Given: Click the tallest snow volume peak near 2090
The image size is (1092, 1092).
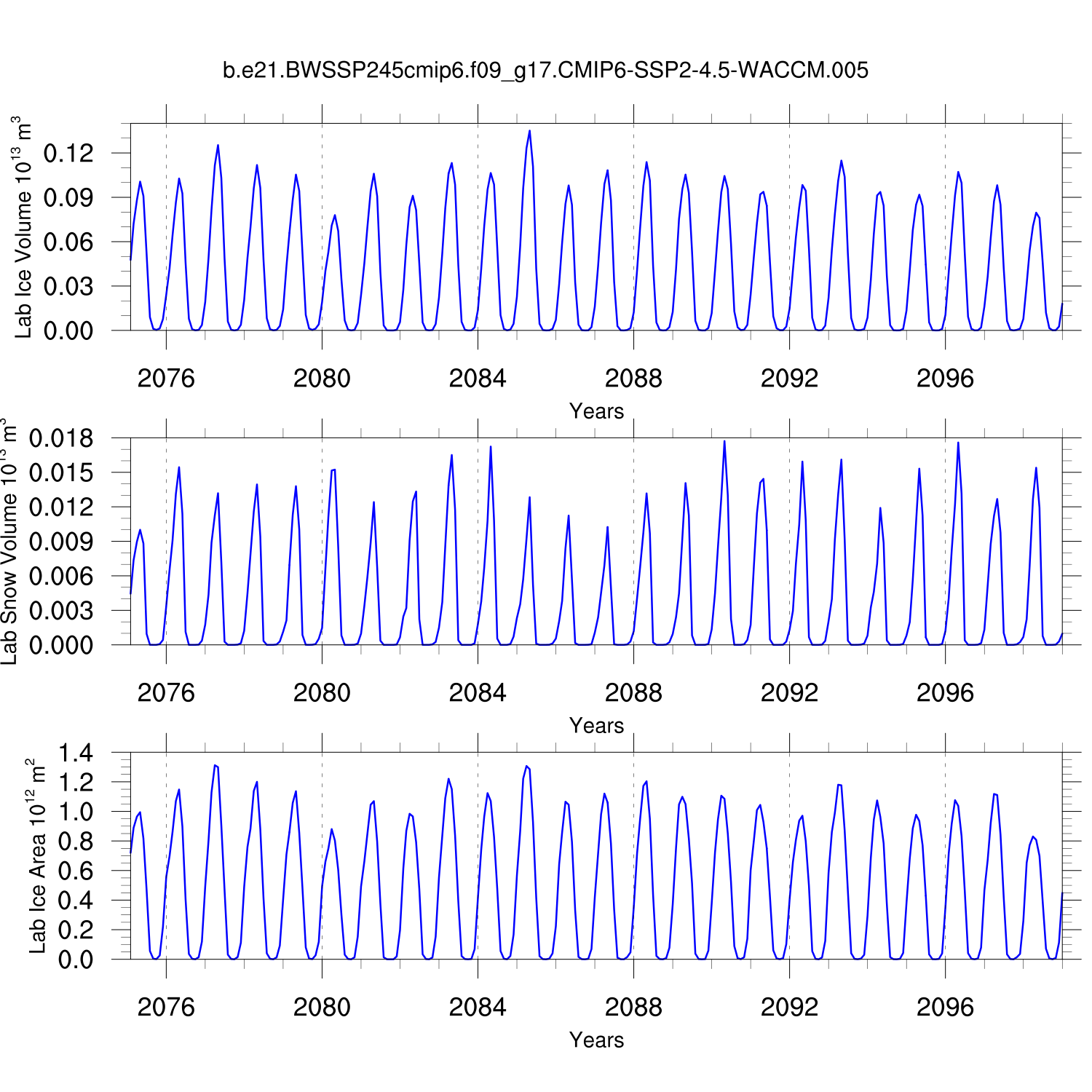Looking at the screenshot, I should point(724,442).
